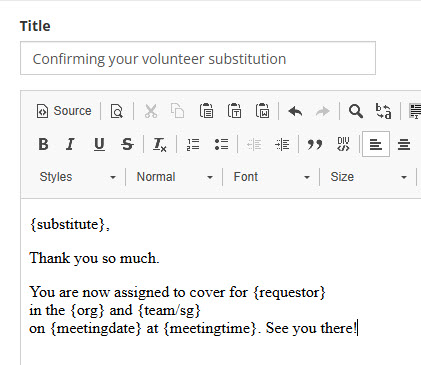Viewport: 421px width, 365px height.
Task: Undo the last edit
Action: pos(295,111)
